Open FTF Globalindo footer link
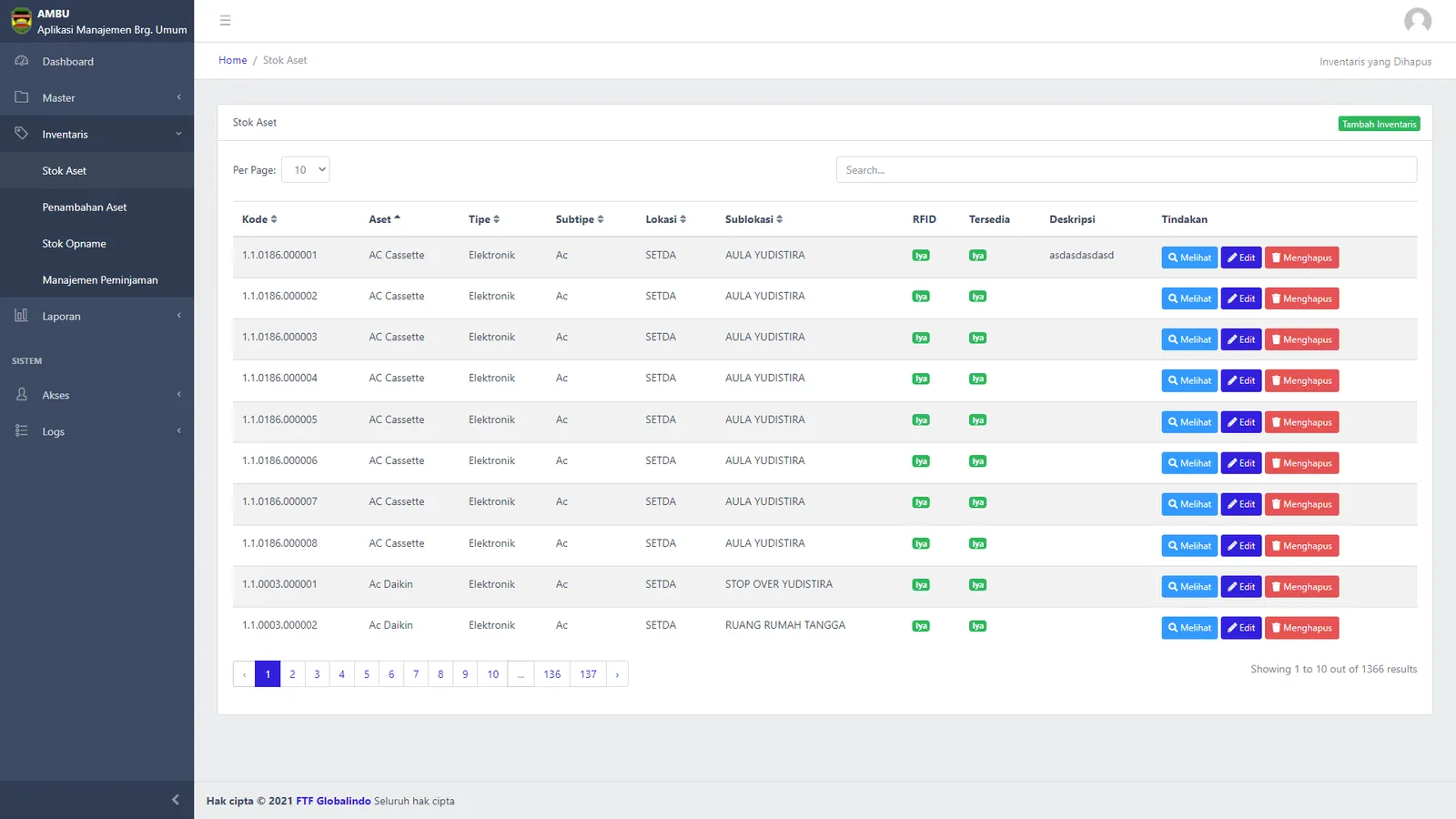 point(333,801)
